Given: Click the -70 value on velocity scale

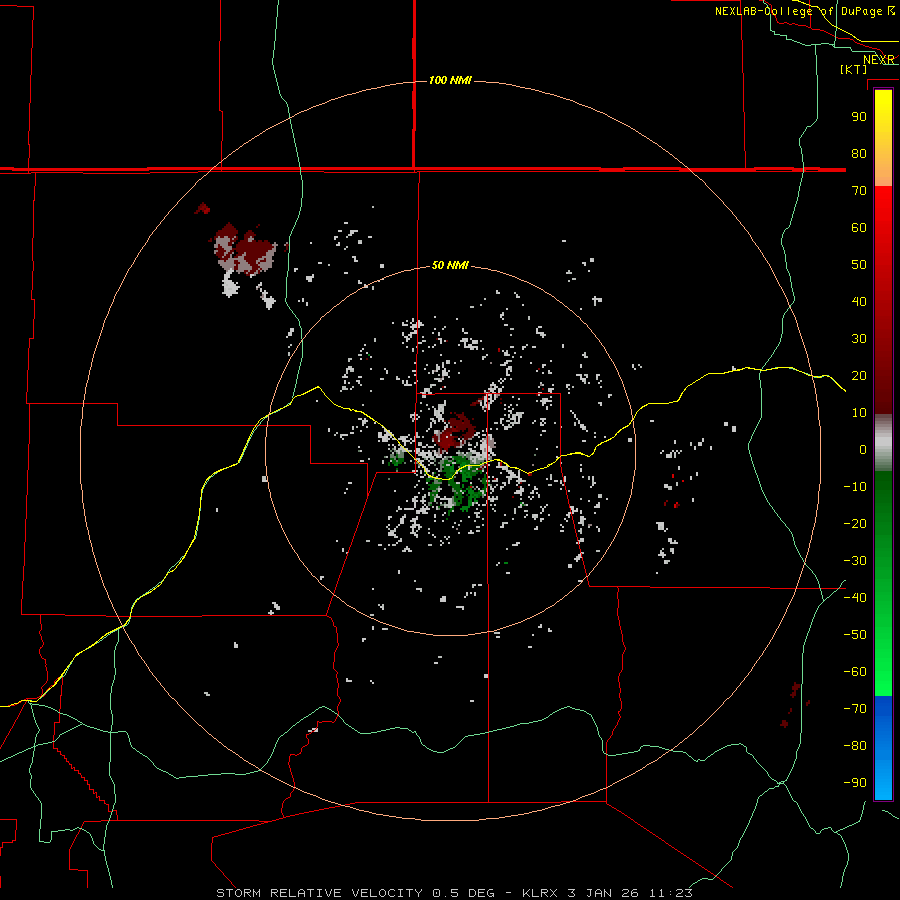Looking at the screenshot, I should click(855, 708).
